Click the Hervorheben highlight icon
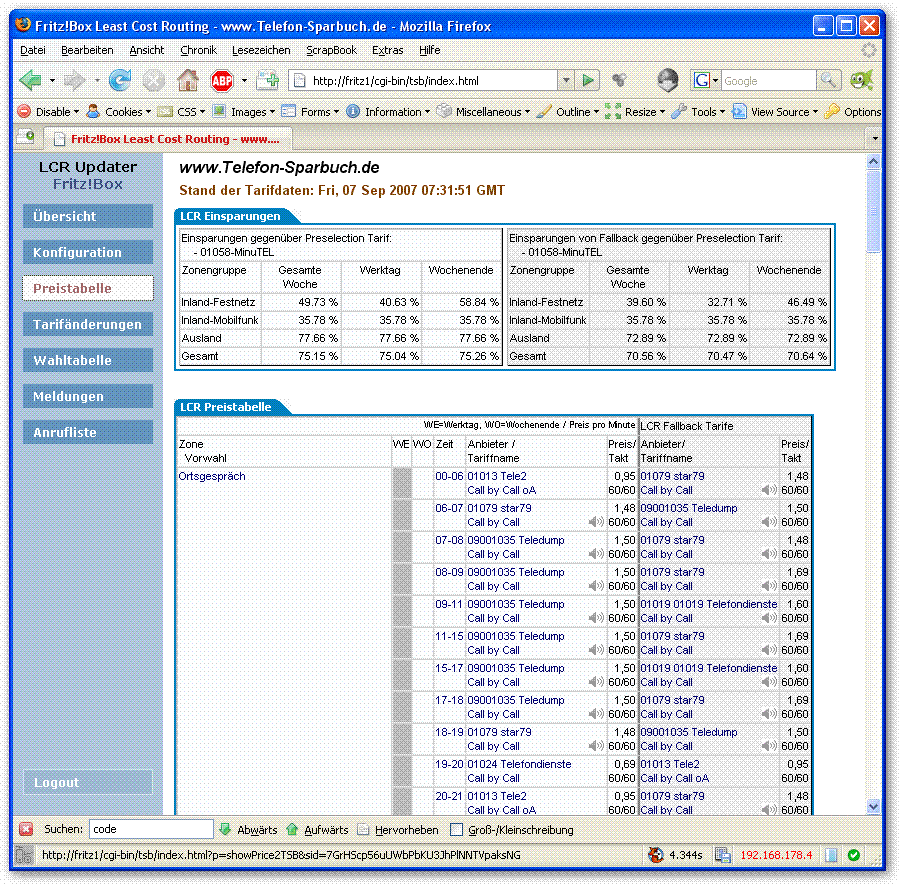 (x=363, y=829)
